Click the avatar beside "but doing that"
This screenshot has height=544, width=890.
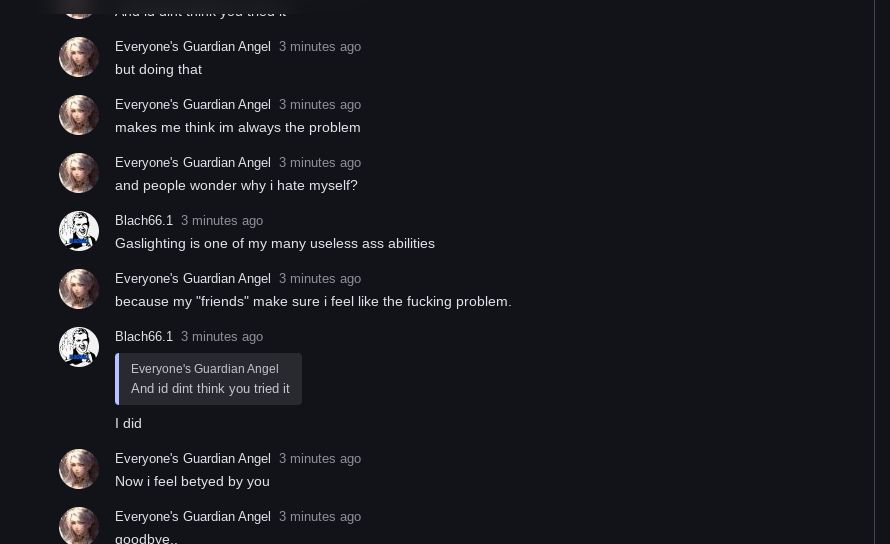point(79,58)
